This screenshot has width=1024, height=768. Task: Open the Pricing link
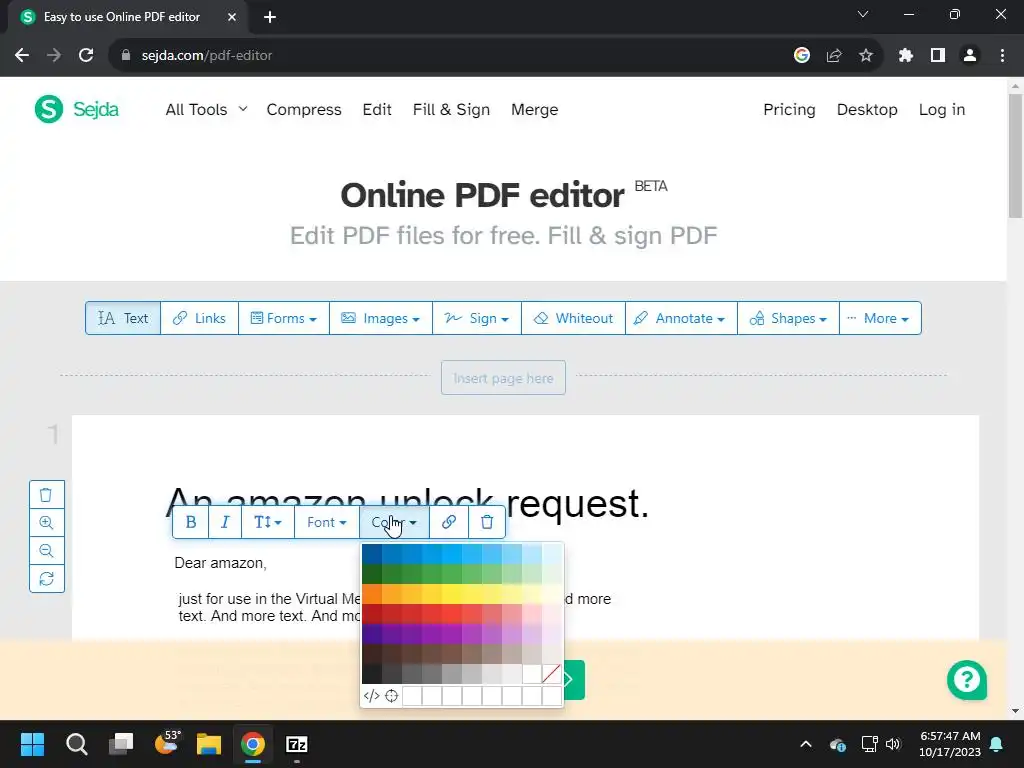(789, 110)
